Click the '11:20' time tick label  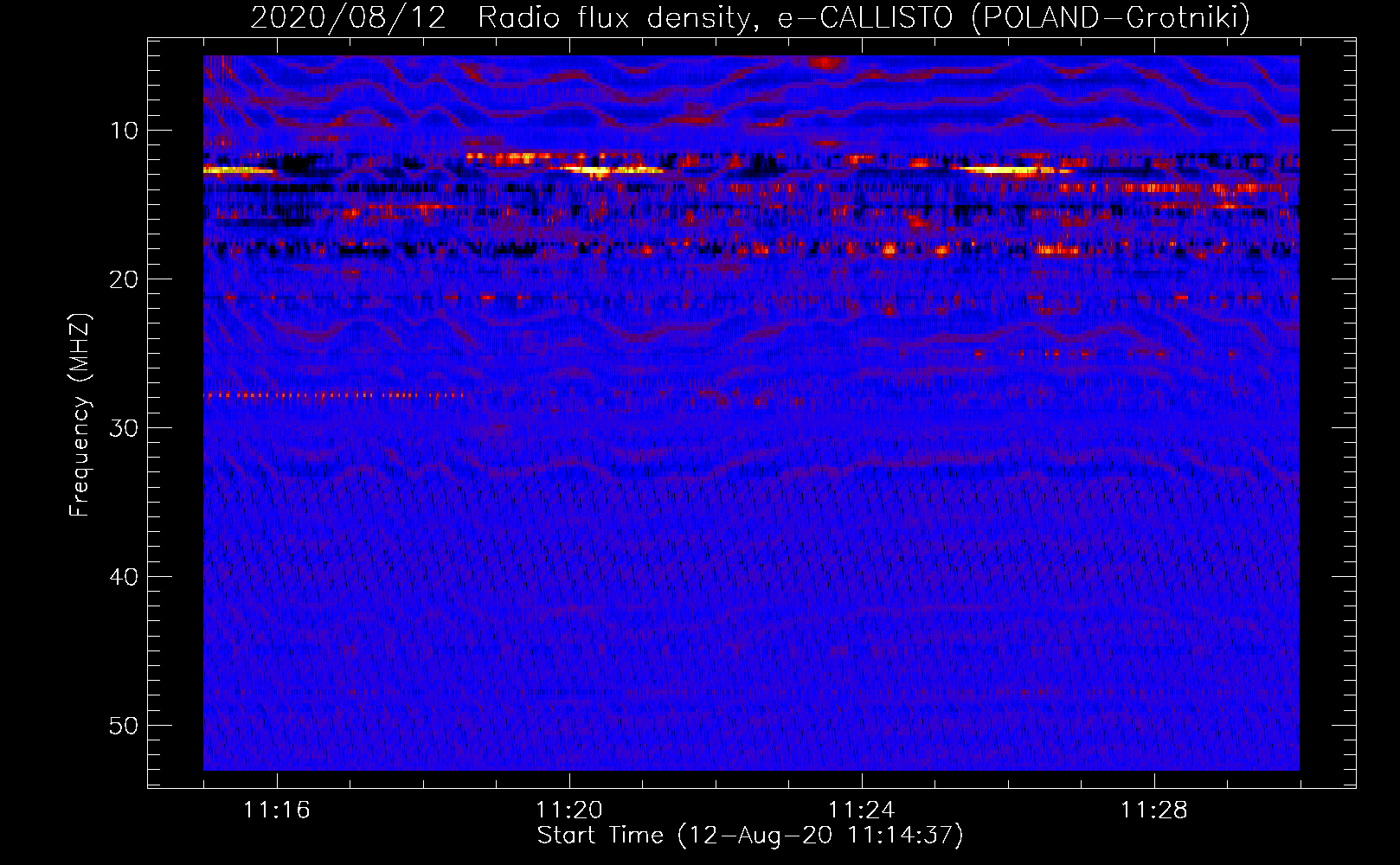[x=569, y=811]
